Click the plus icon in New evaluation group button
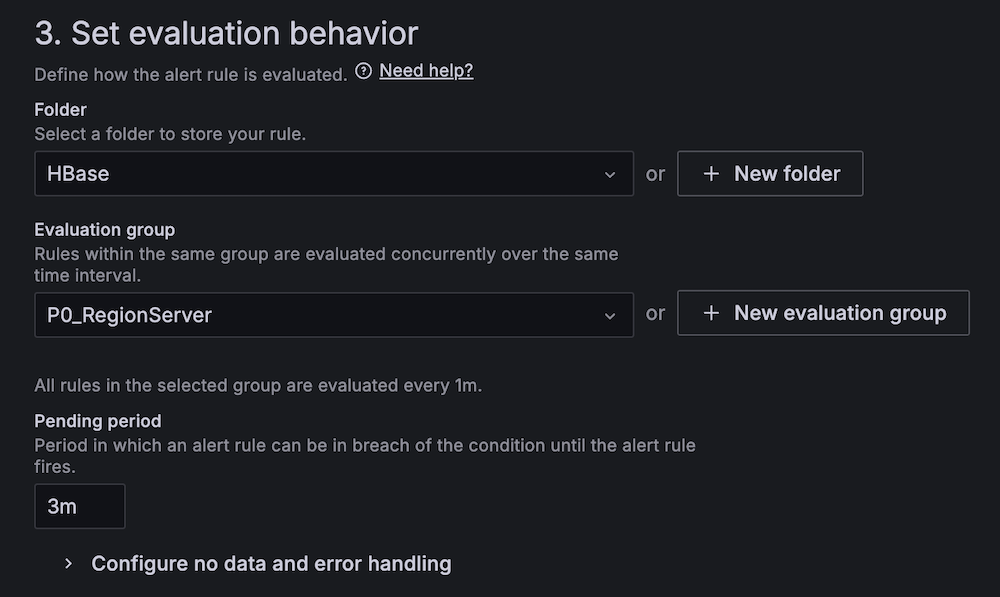This screenshot has height=597, width=1000. point(710,312)
